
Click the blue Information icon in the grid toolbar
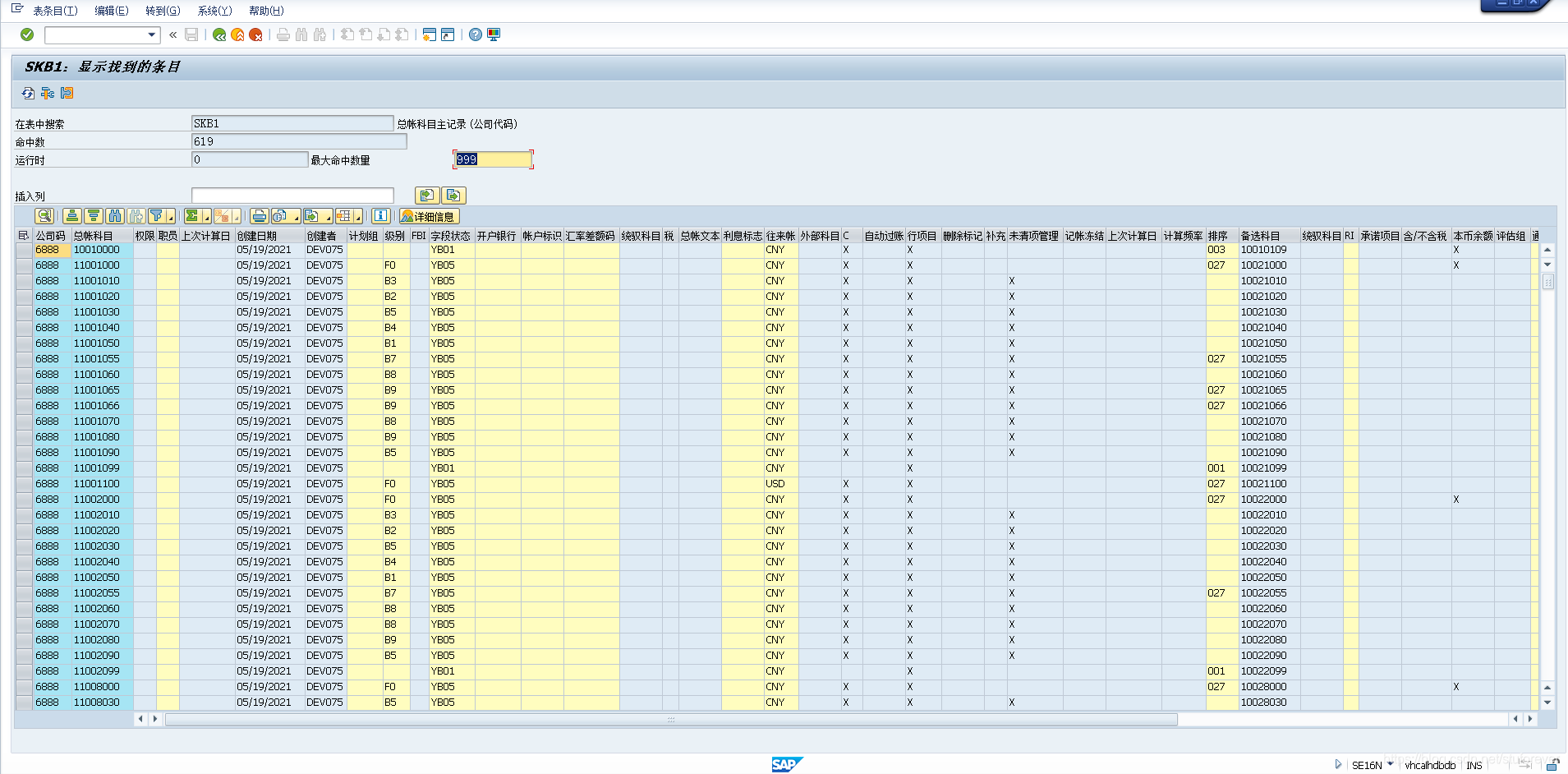[x=380, y=216]
